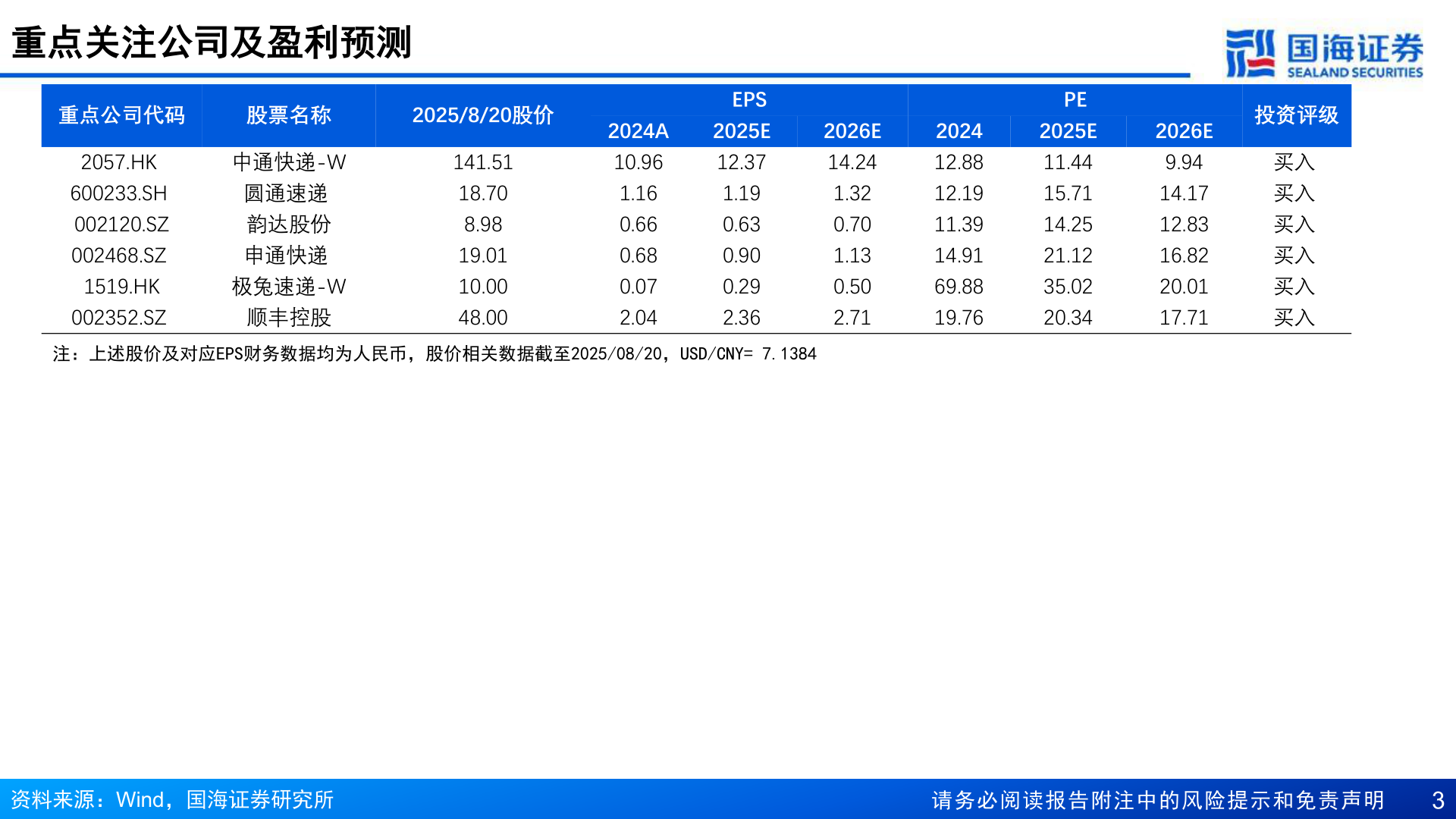Select the 2024A column header
Viewport: 1456px width, 819px height.
[x=639, y=130]
